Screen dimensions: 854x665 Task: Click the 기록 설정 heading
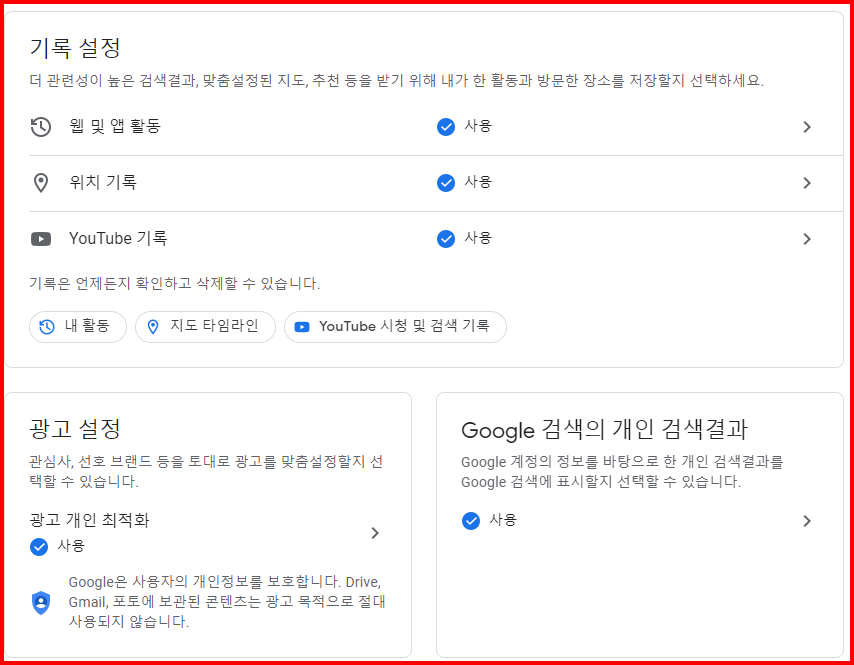(x=75, y=48)
